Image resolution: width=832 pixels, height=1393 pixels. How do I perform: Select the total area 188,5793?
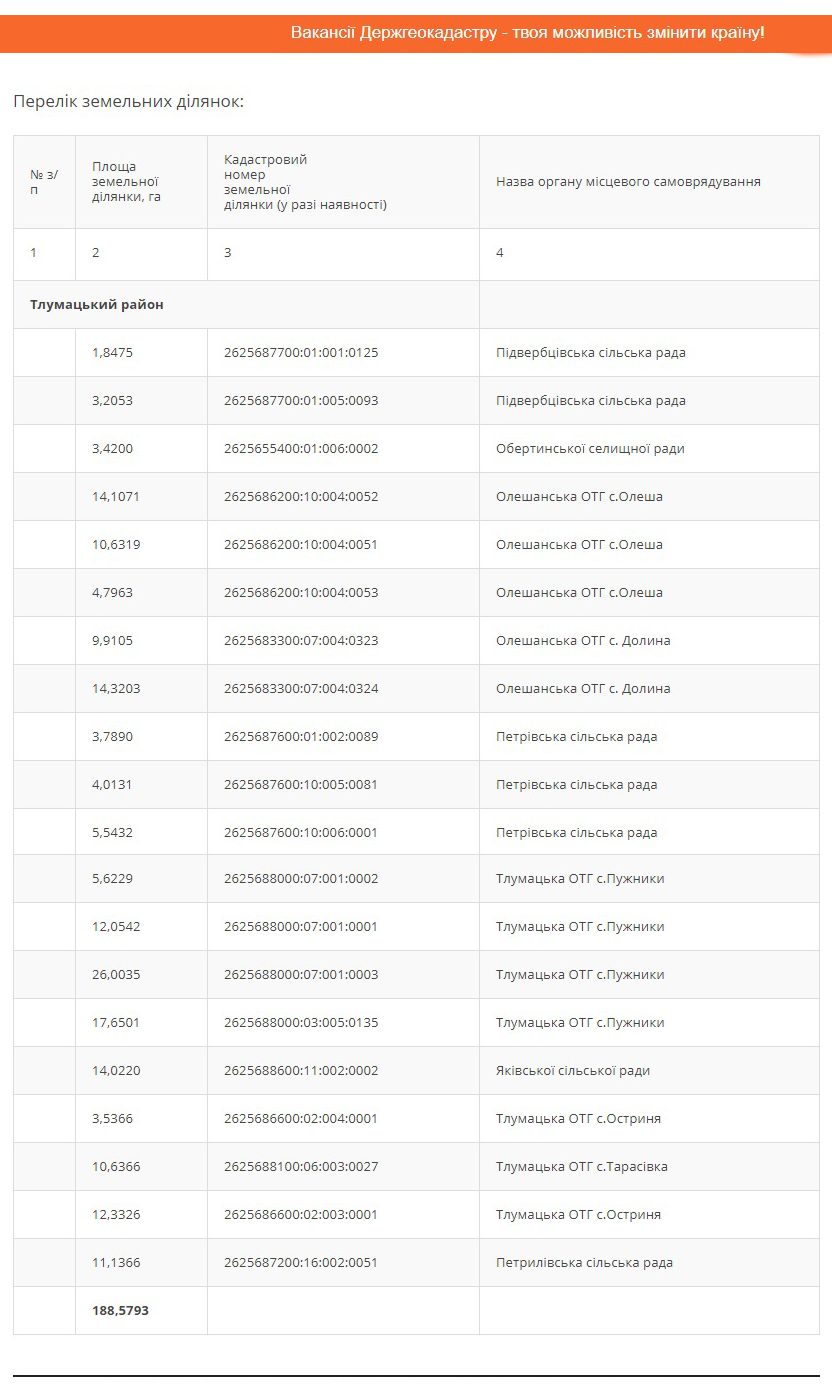120,1310
